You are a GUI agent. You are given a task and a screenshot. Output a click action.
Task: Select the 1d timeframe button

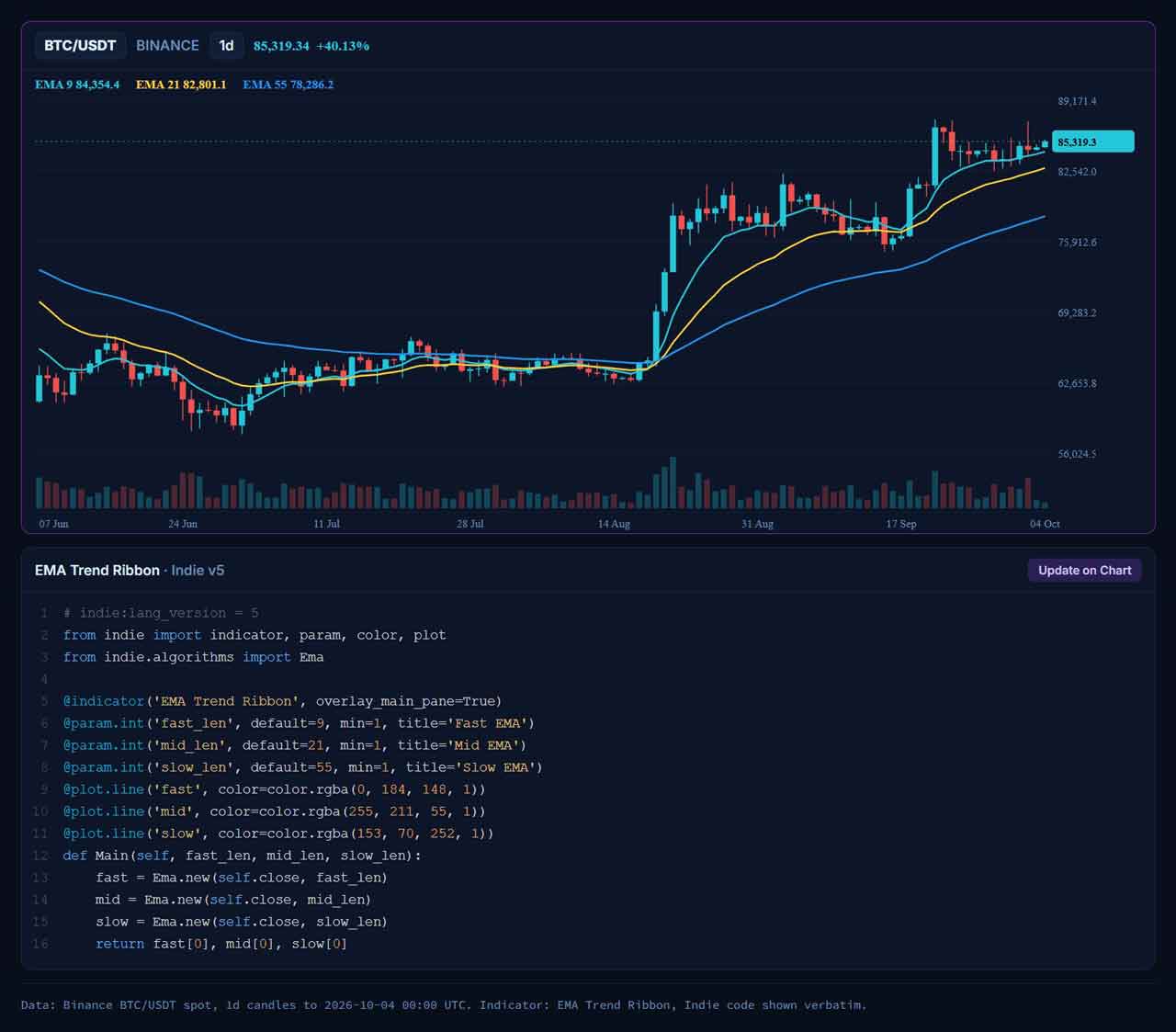[x=226, y=45]
